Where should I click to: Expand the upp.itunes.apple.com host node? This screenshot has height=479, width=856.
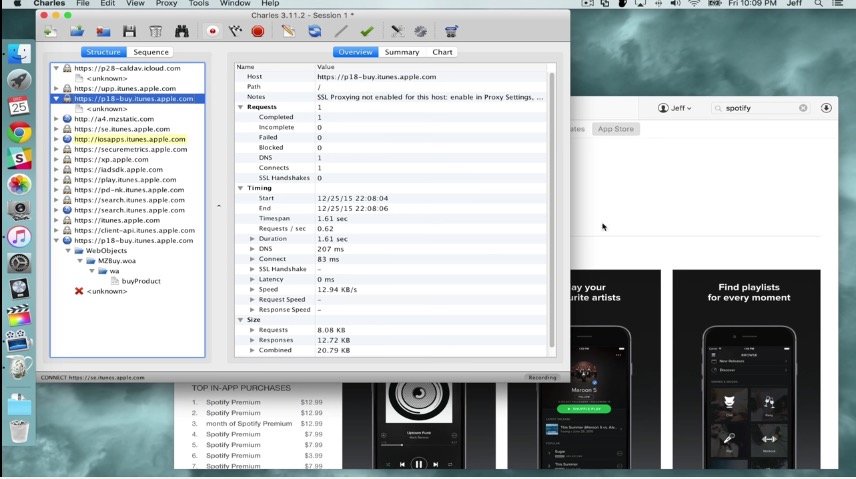click(x=56, y=88)
